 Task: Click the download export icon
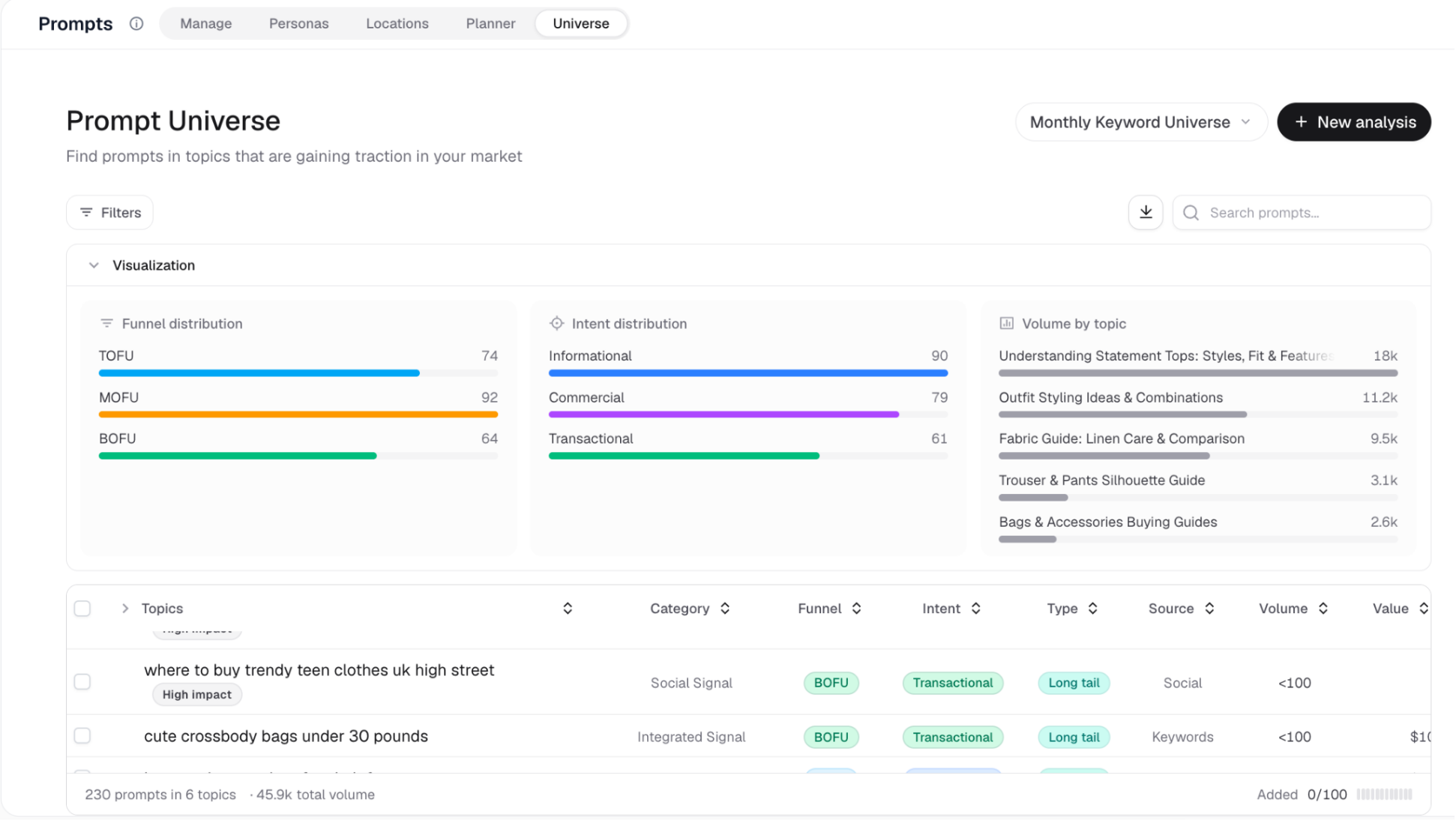pos(1145,212)
